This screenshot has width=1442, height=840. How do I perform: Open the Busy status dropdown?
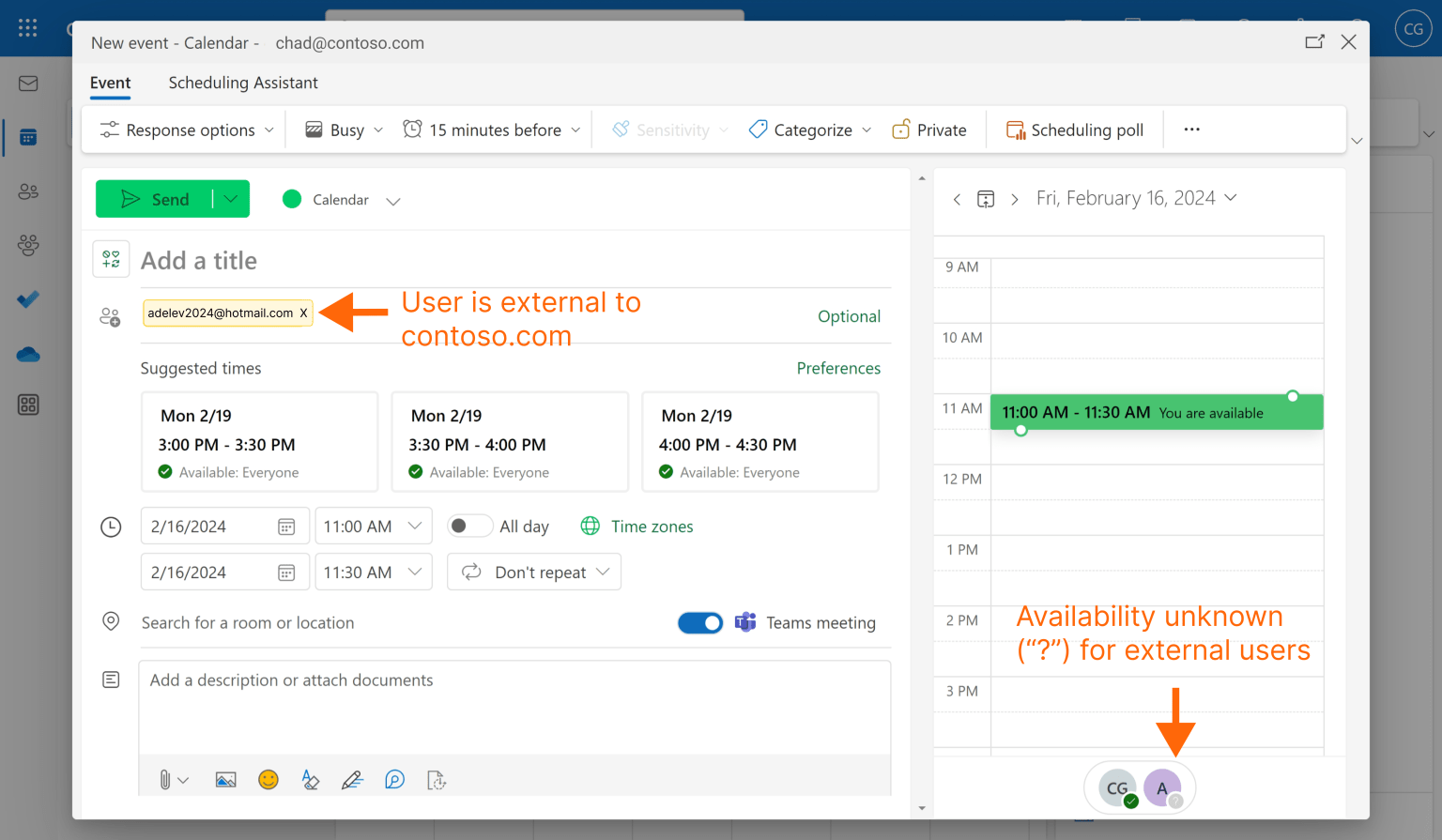coord(345,130)
